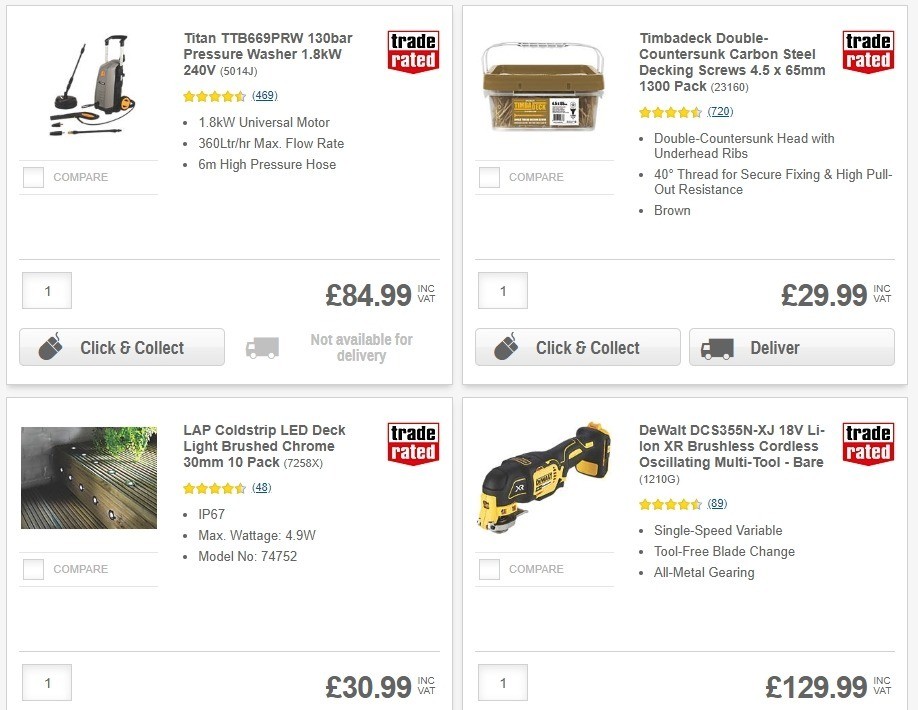Click the quantity field for the LAP deck lights
Image resolution: width=918 pixels, height=710 pixels.
click(46, 683)
